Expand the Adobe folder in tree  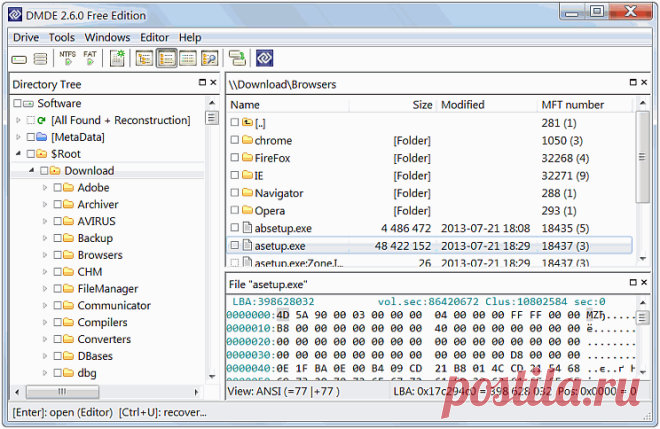(45, 188)
